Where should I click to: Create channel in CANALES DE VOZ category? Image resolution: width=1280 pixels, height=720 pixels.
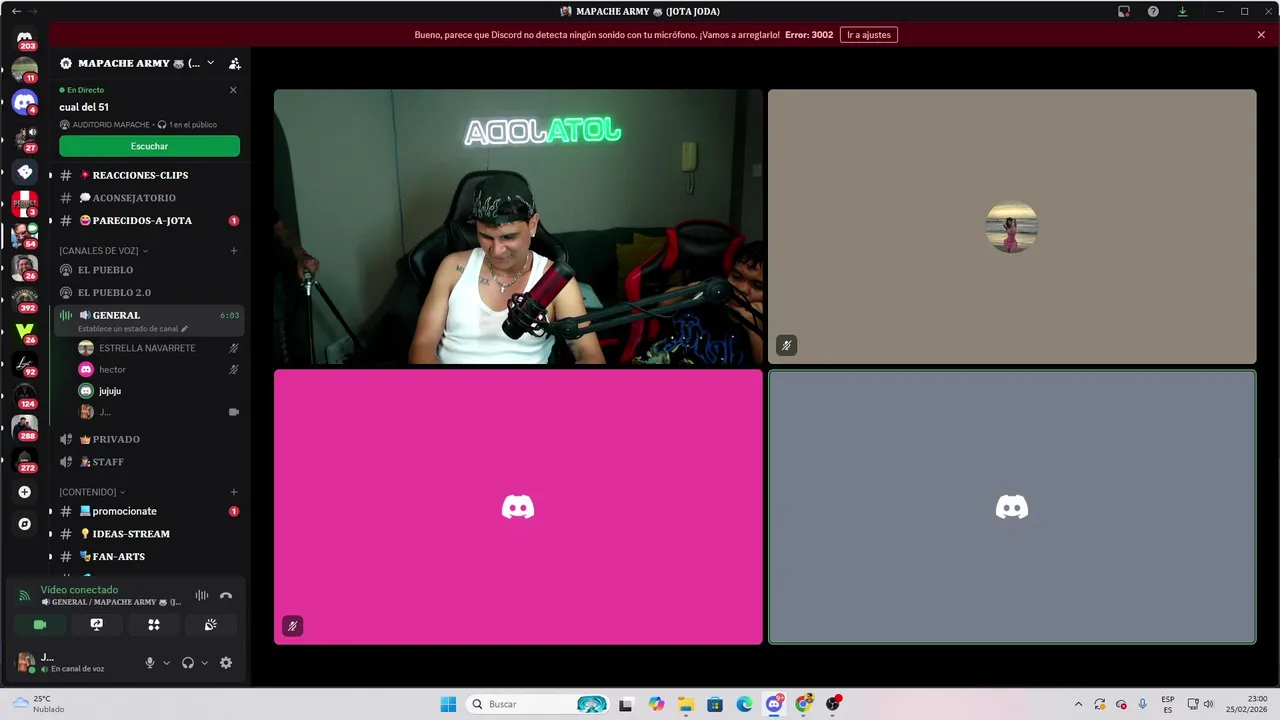(234, 251)
